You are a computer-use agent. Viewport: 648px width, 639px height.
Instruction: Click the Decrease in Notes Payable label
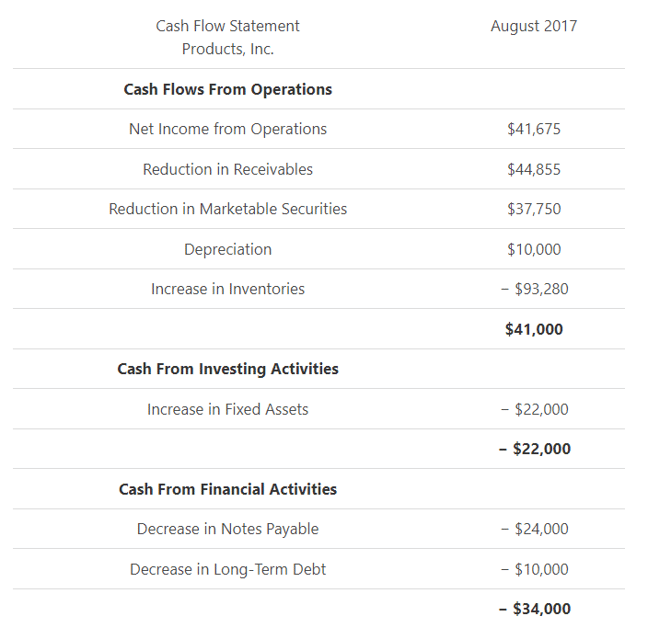[x=227, y=529]
